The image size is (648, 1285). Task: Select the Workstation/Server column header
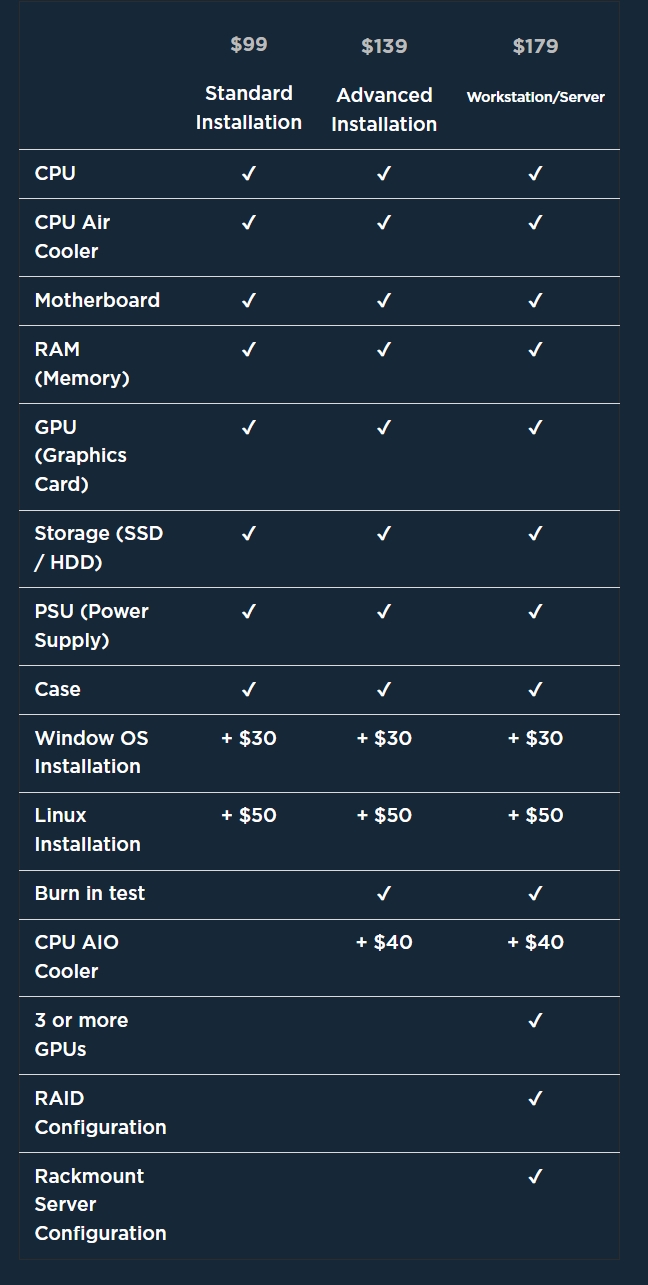(535, 98)
